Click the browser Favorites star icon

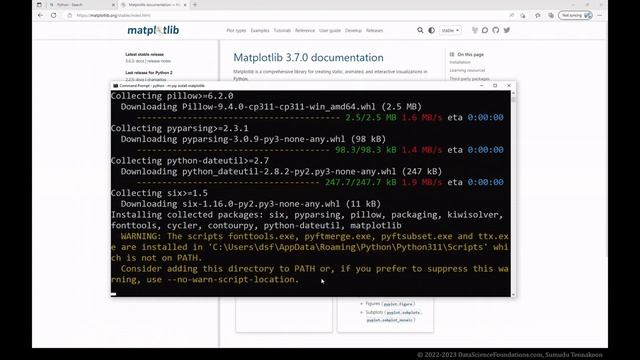pyautogui.click(x=537, y=15)
